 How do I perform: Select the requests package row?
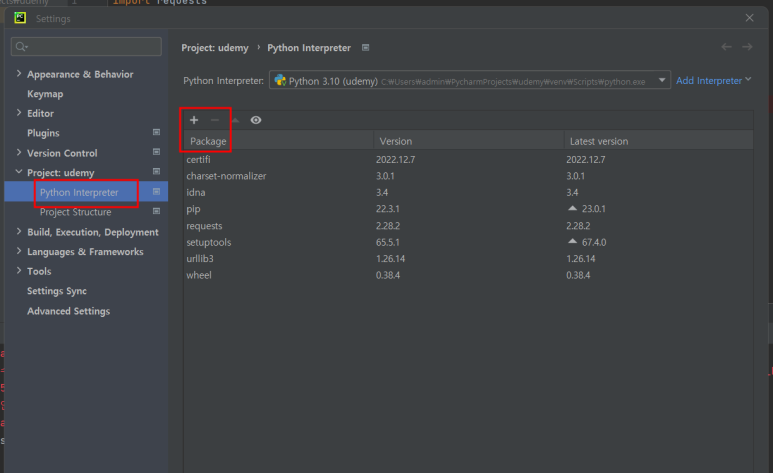(x=468, y=225)
